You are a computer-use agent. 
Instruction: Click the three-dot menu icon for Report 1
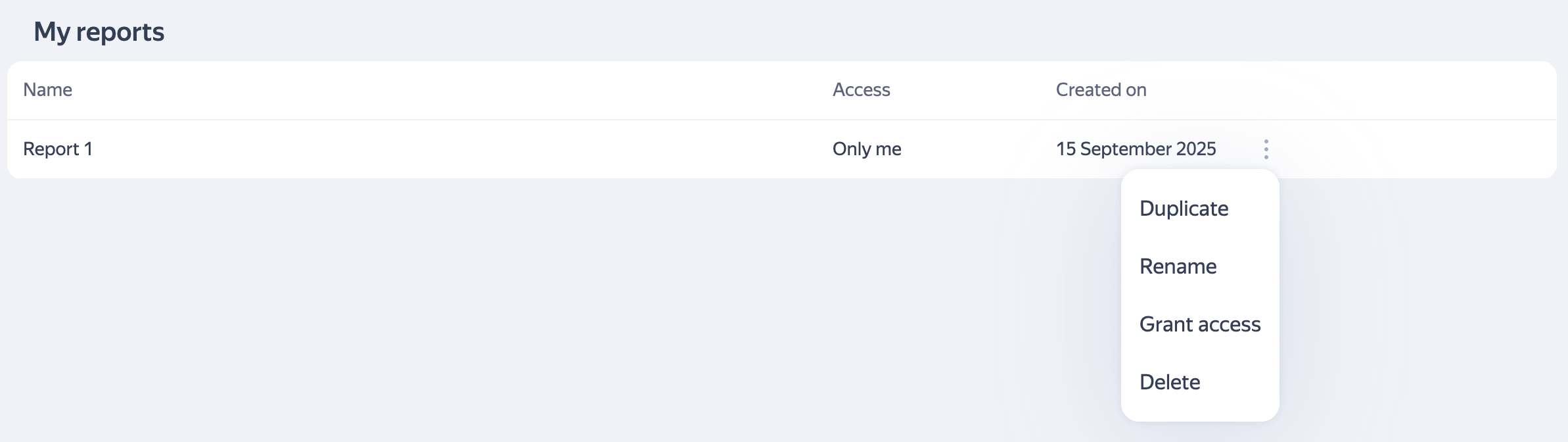click(1266, 149)
